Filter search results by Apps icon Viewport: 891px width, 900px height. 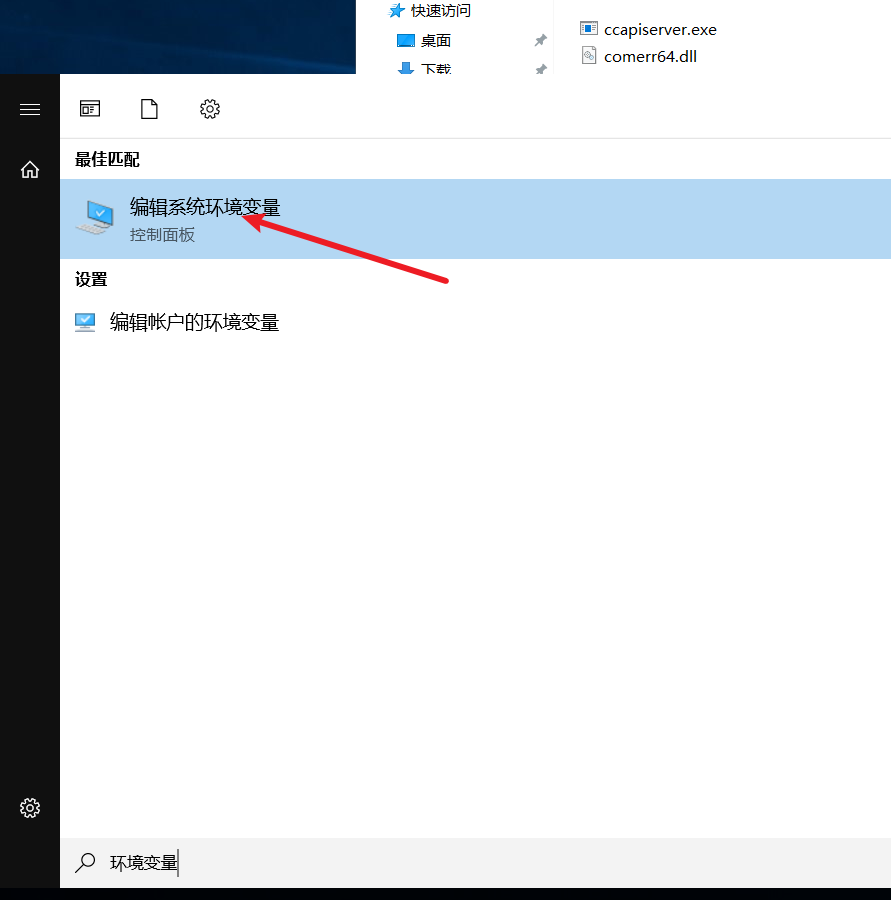pyautogui.click(x=90, y=109)
